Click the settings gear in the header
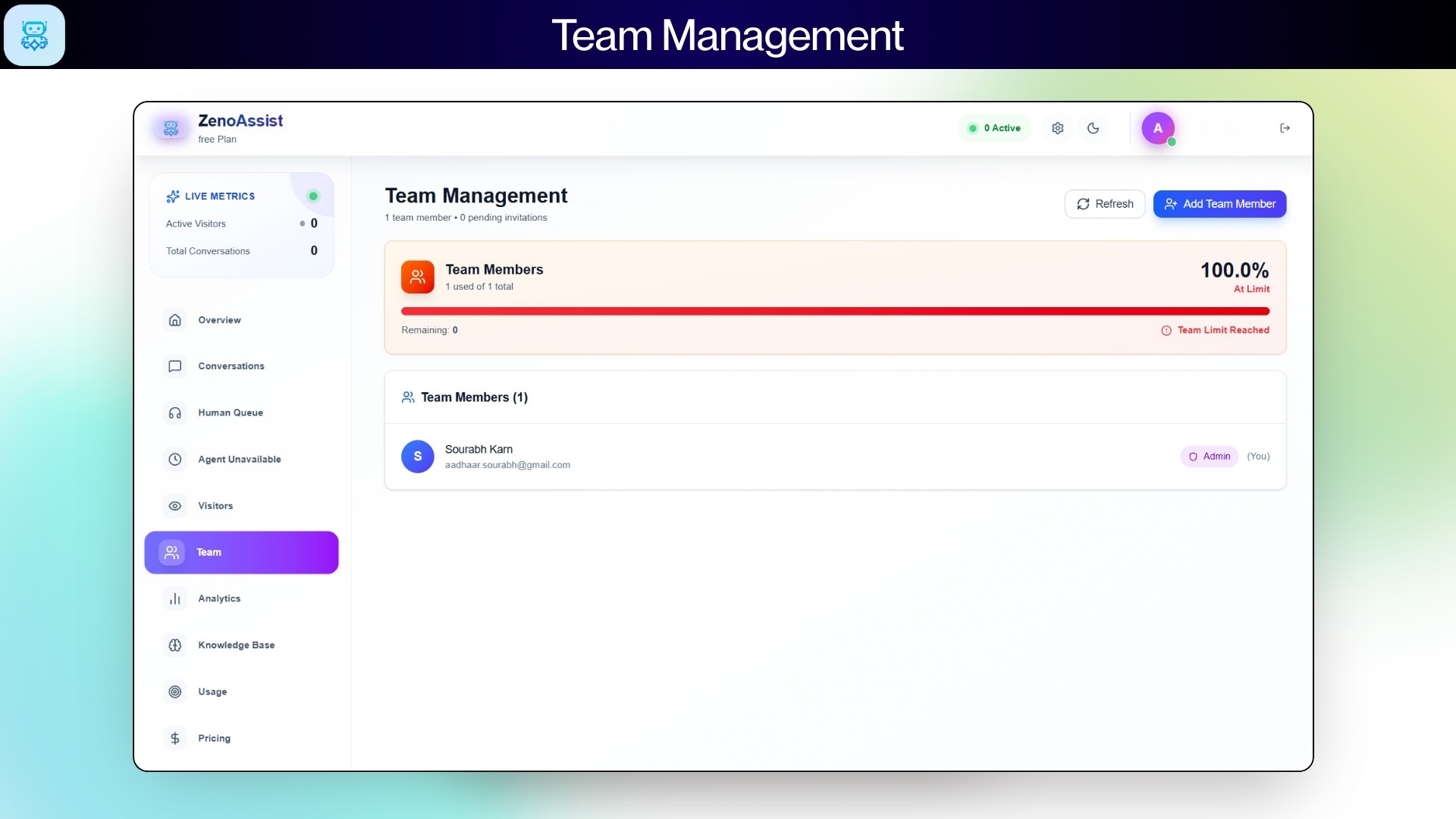This screenshot has height=819, width=1456. 1058,127
